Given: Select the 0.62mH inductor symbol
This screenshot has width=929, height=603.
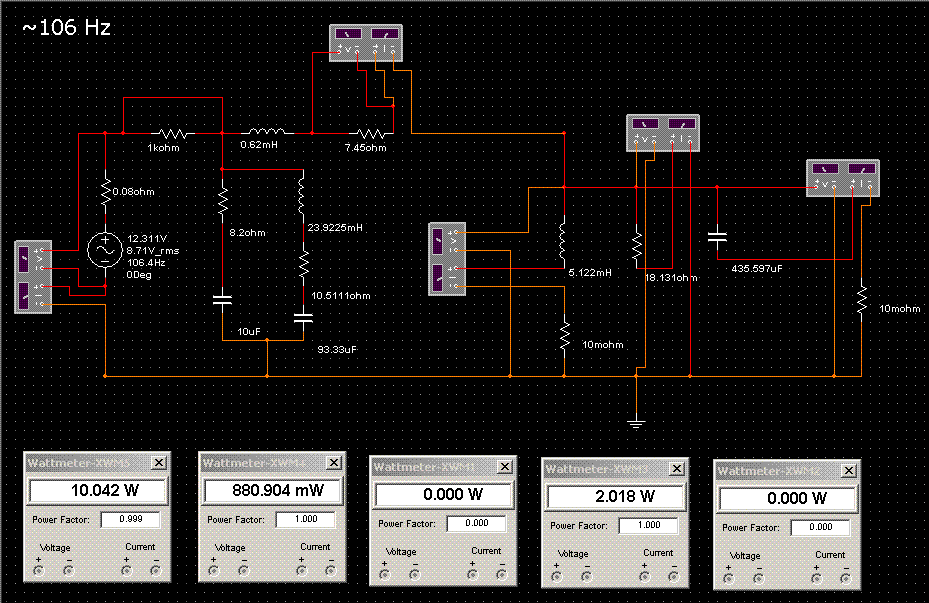Looking at the screenshot, I should click(x=267, y=131).
